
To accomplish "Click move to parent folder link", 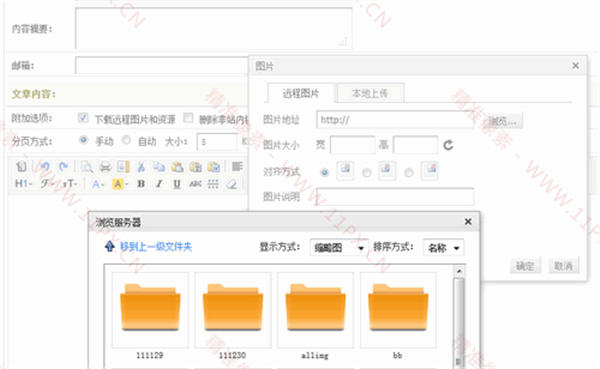I will coord(156,247).
